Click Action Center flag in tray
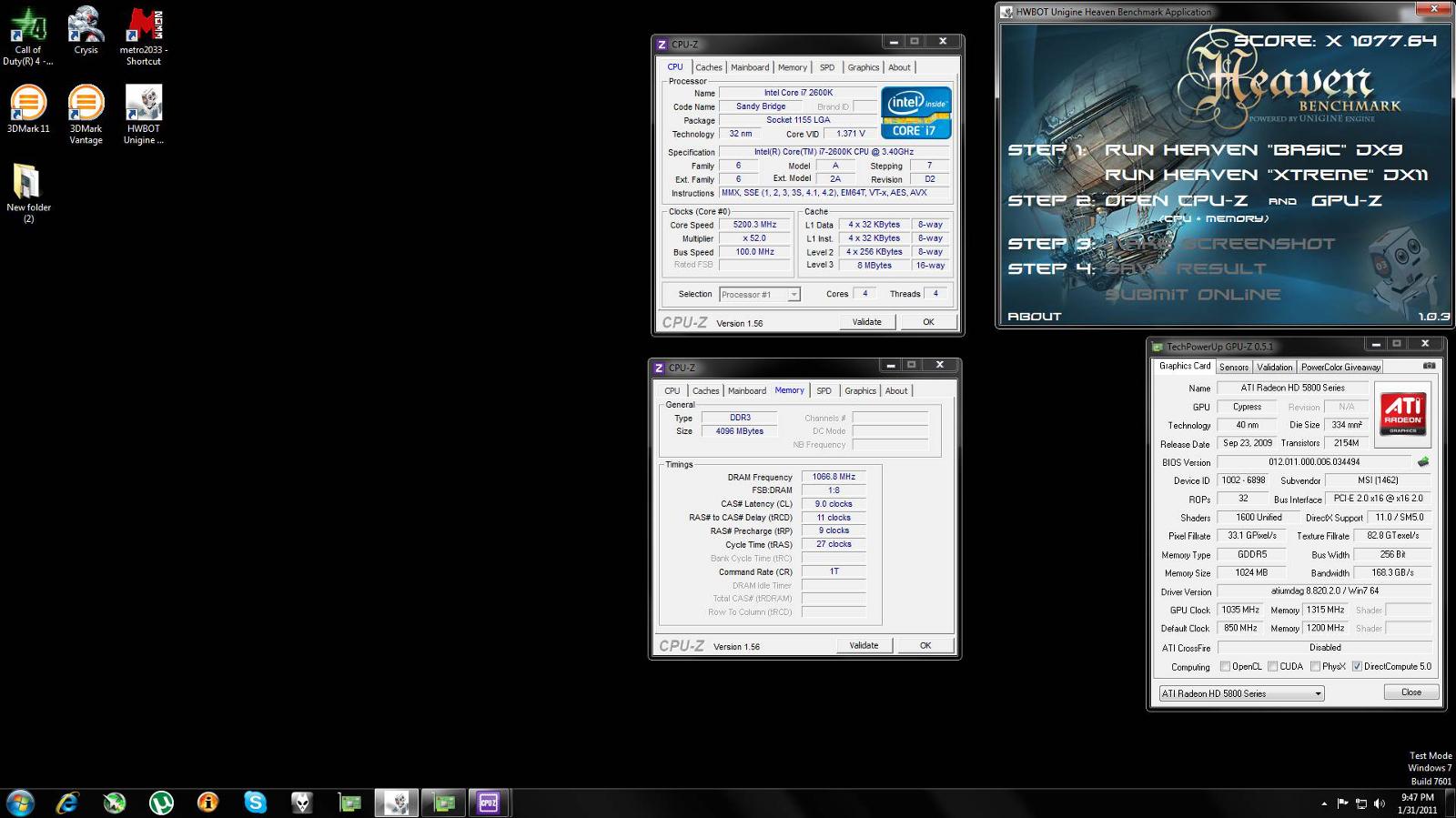The image size is (1456, 818). click(1343, 803)
